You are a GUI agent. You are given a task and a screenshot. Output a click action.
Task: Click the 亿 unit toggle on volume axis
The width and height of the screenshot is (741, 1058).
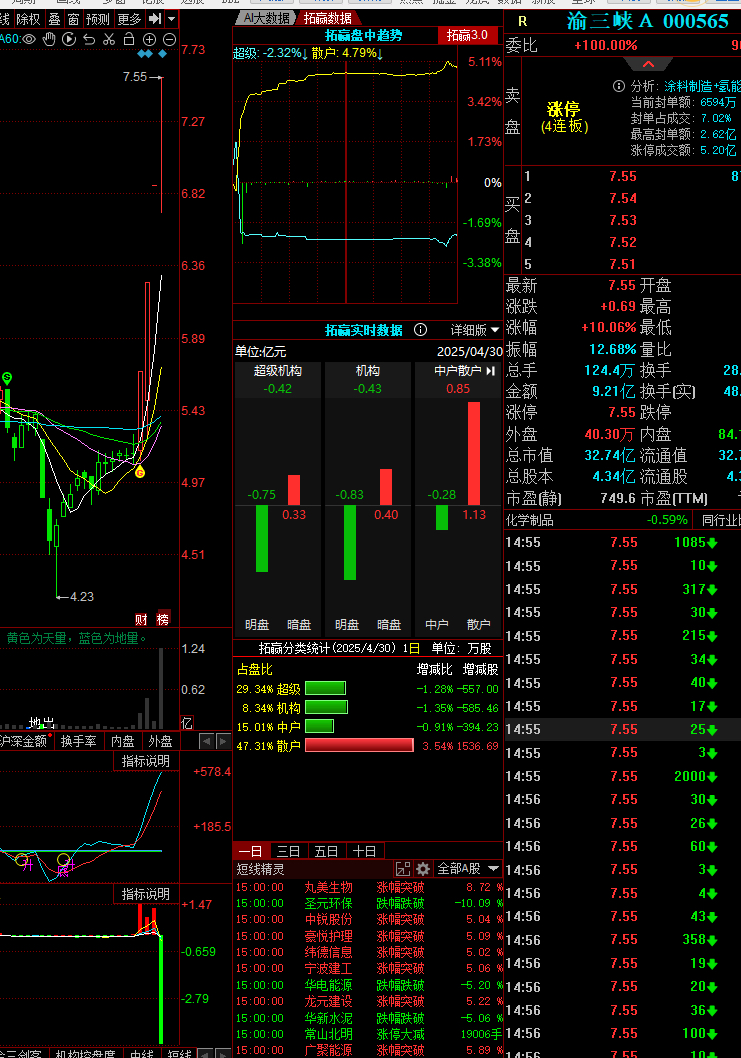[x=187, y=723]
